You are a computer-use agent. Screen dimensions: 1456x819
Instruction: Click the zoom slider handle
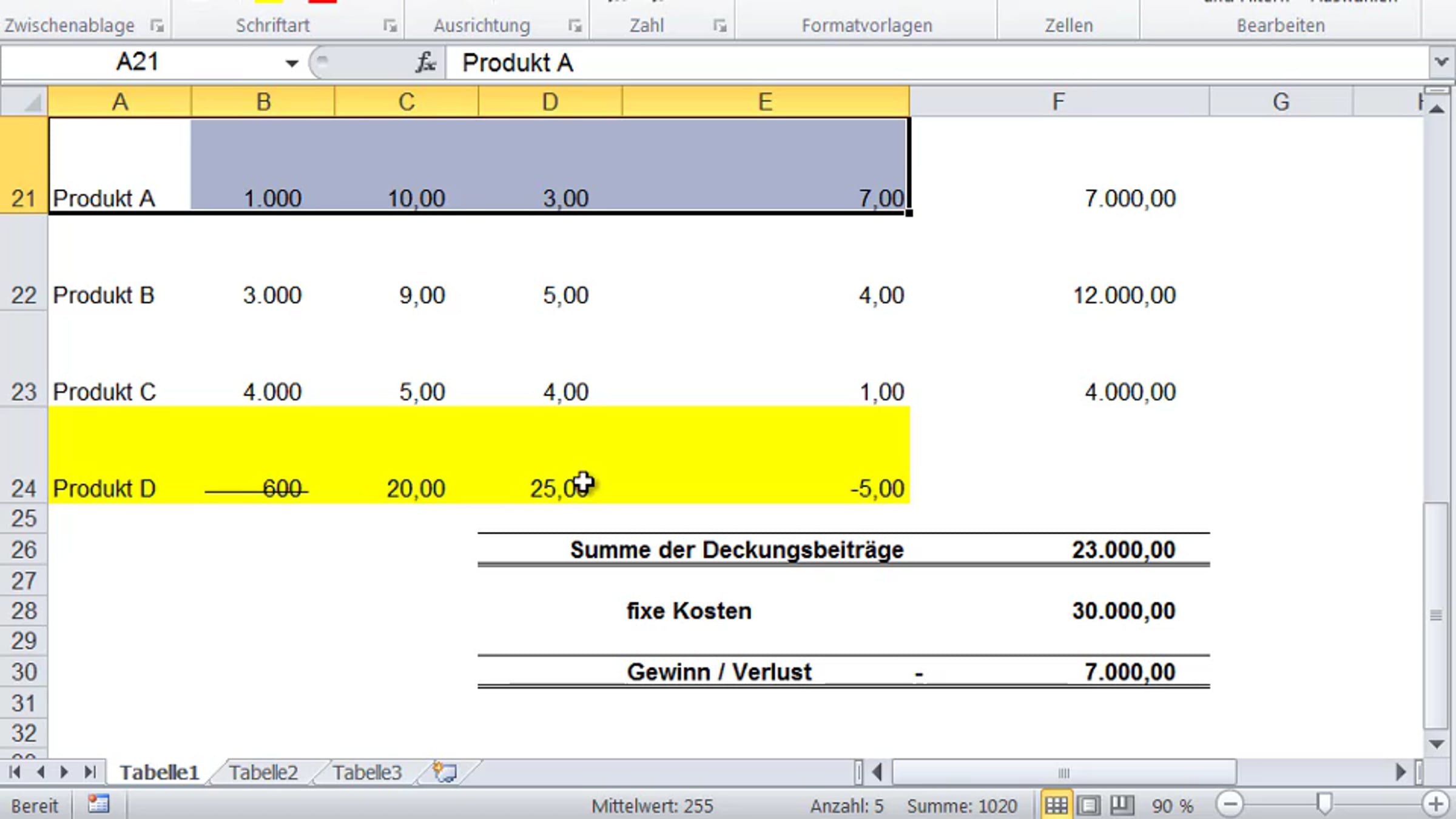pyautogui.click(x=1324, y=804)
